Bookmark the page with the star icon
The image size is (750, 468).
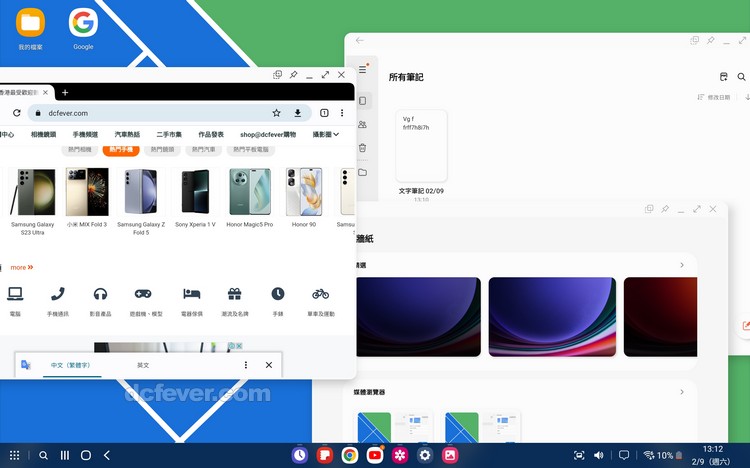[x=276, y=113]
